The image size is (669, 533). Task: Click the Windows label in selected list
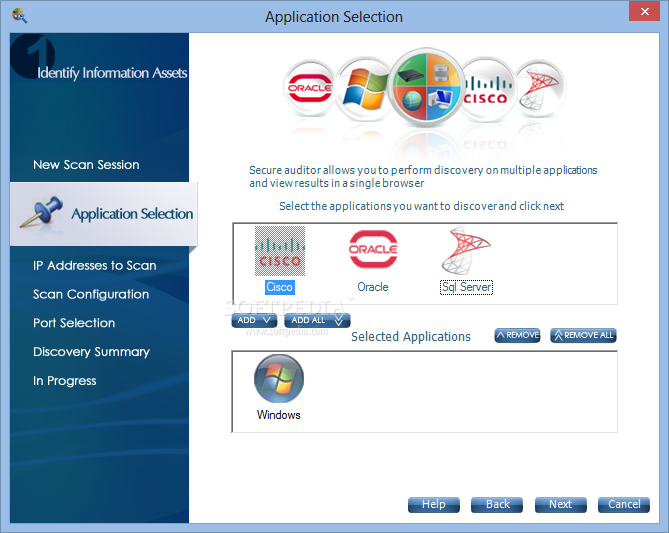[x=279, y=415]
